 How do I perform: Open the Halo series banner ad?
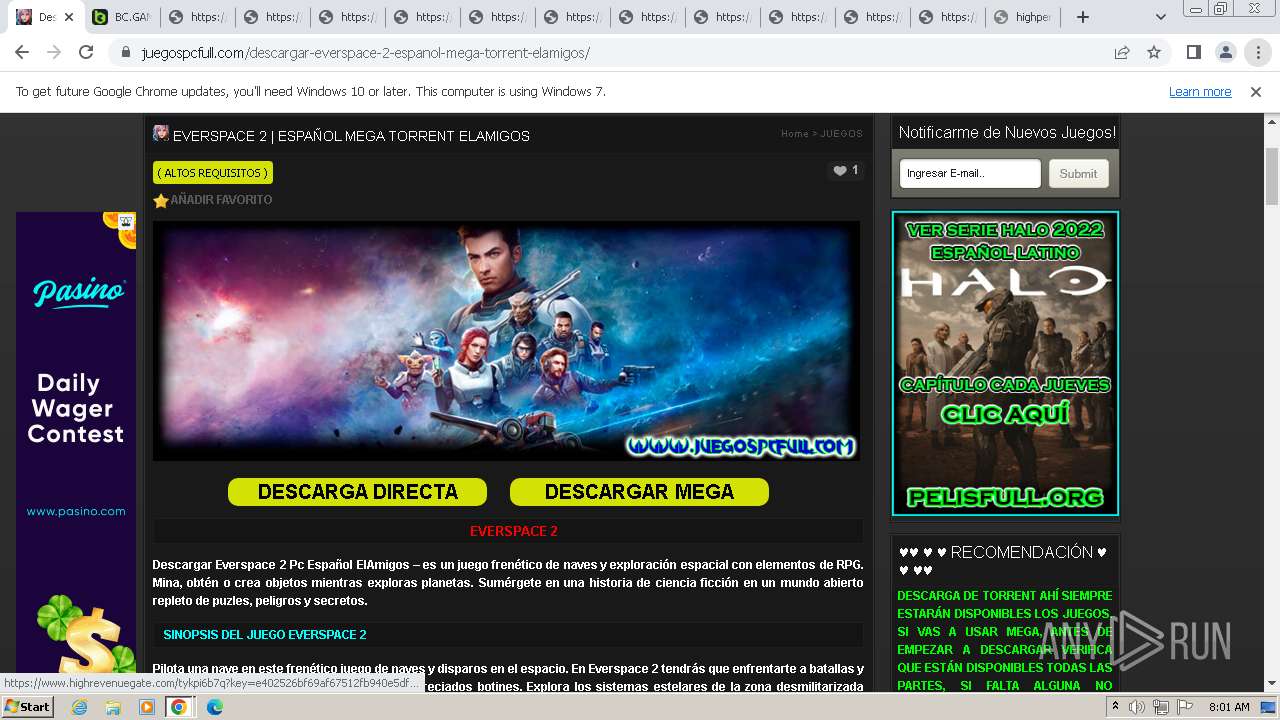(1005, 363)
